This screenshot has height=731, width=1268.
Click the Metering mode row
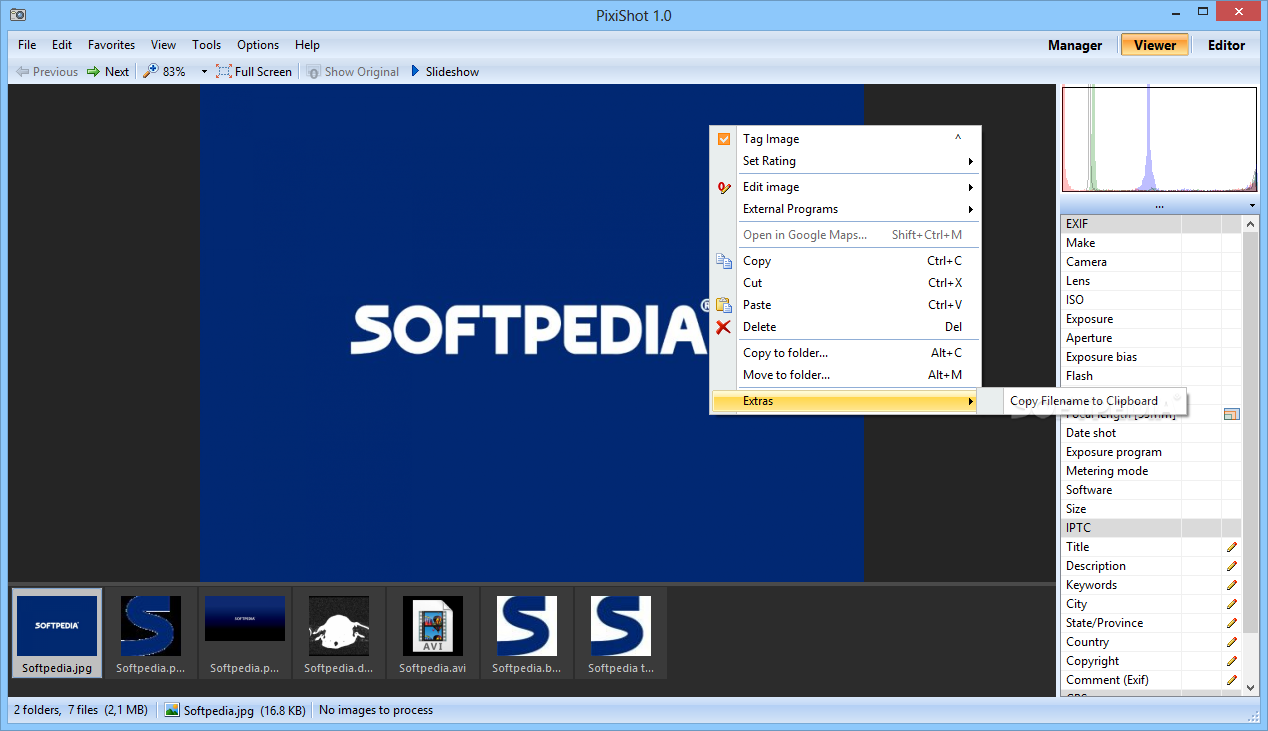point(1151,471)
